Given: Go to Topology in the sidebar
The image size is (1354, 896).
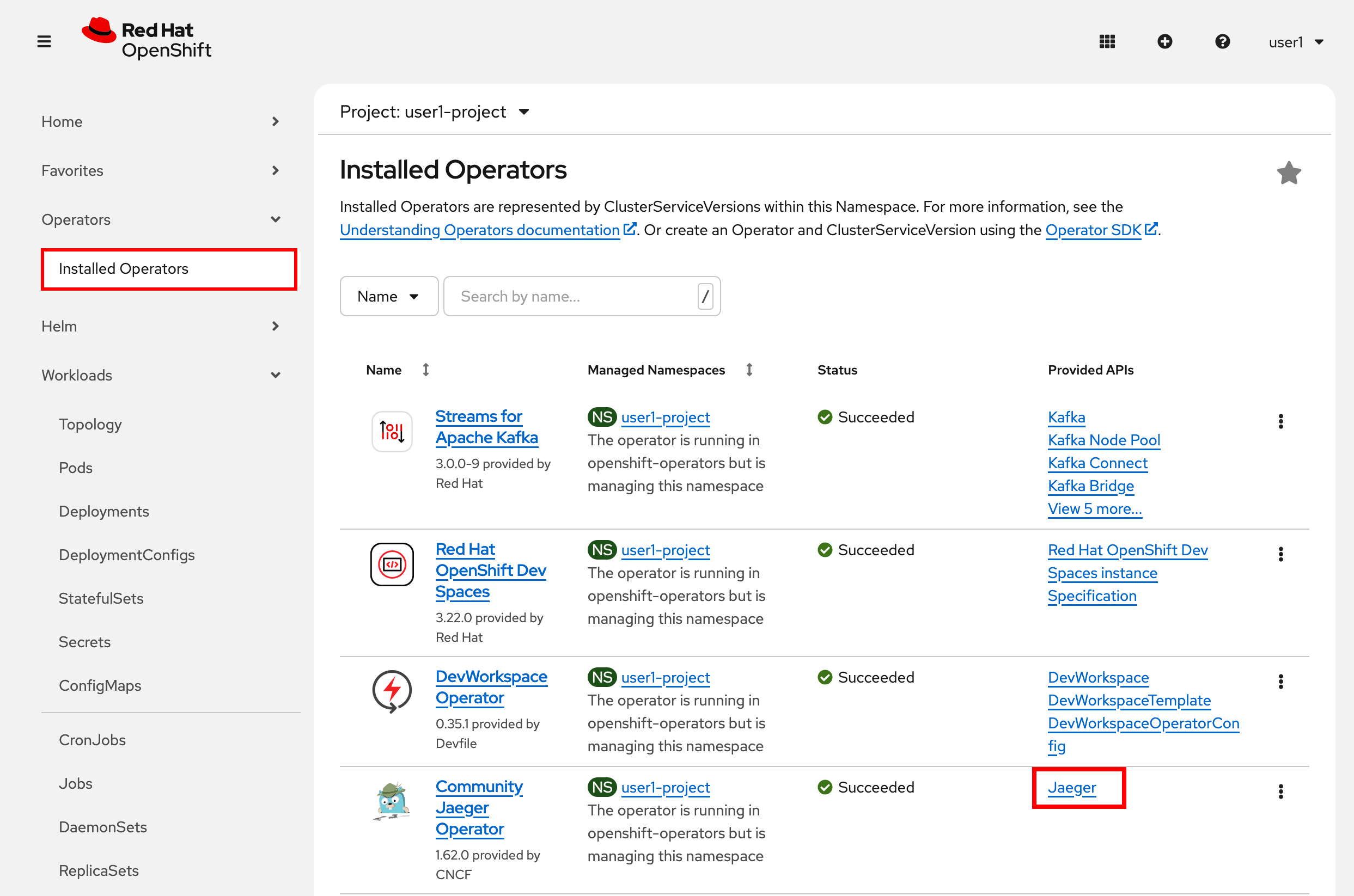Looking at the screenshot, I should [x=90, y=424].
